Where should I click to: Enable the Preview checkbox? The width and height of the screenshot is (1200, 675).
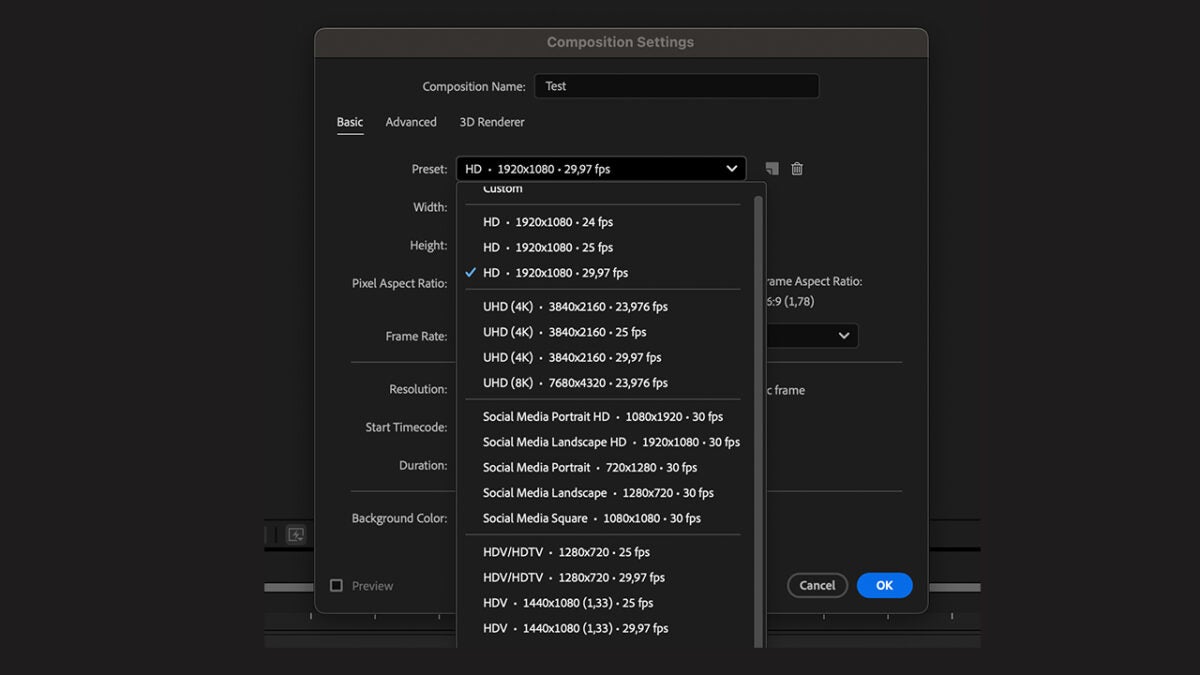337,586
